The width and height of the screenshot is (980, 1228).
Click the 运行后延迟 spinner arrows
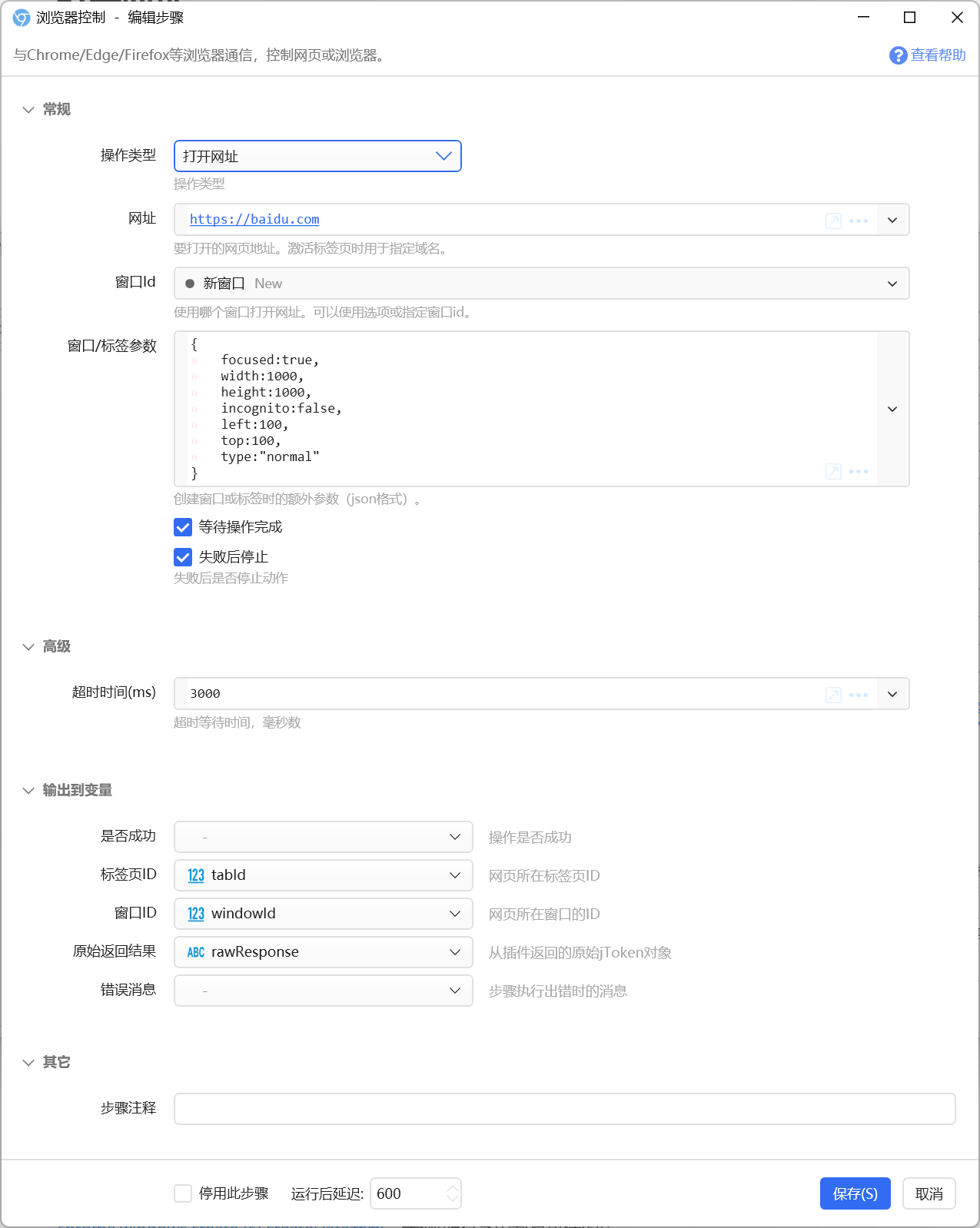(x=453, y=1193)
